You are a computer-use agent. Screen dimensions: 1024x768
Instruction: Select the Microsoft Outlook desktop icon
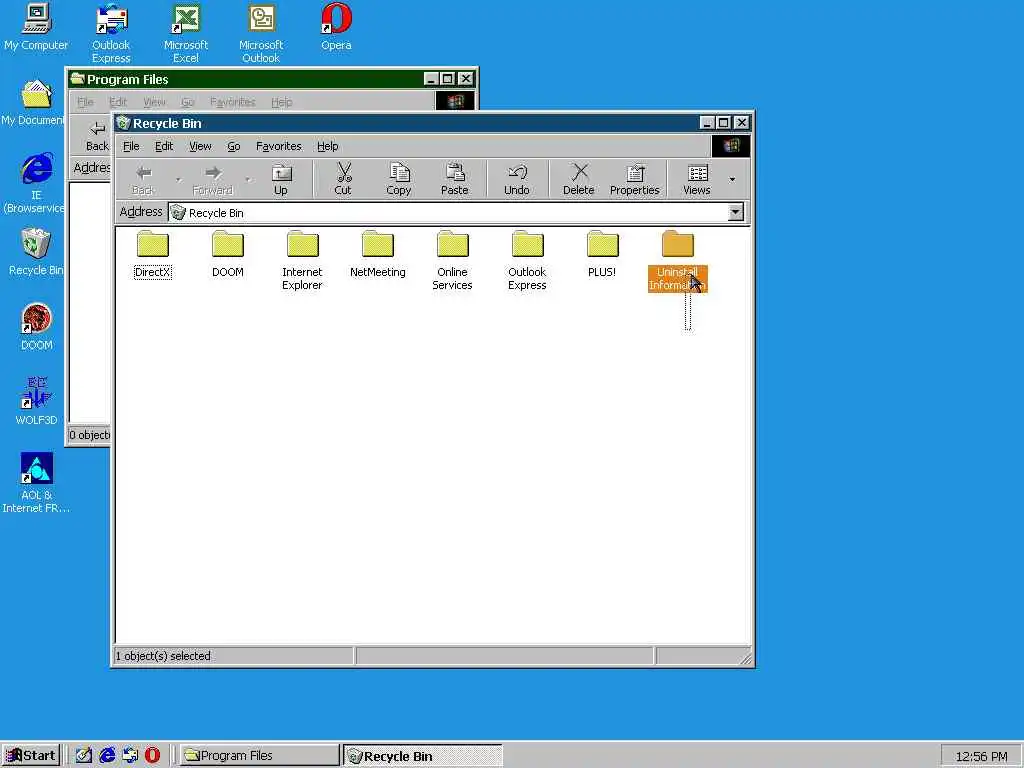coord(261,33)
